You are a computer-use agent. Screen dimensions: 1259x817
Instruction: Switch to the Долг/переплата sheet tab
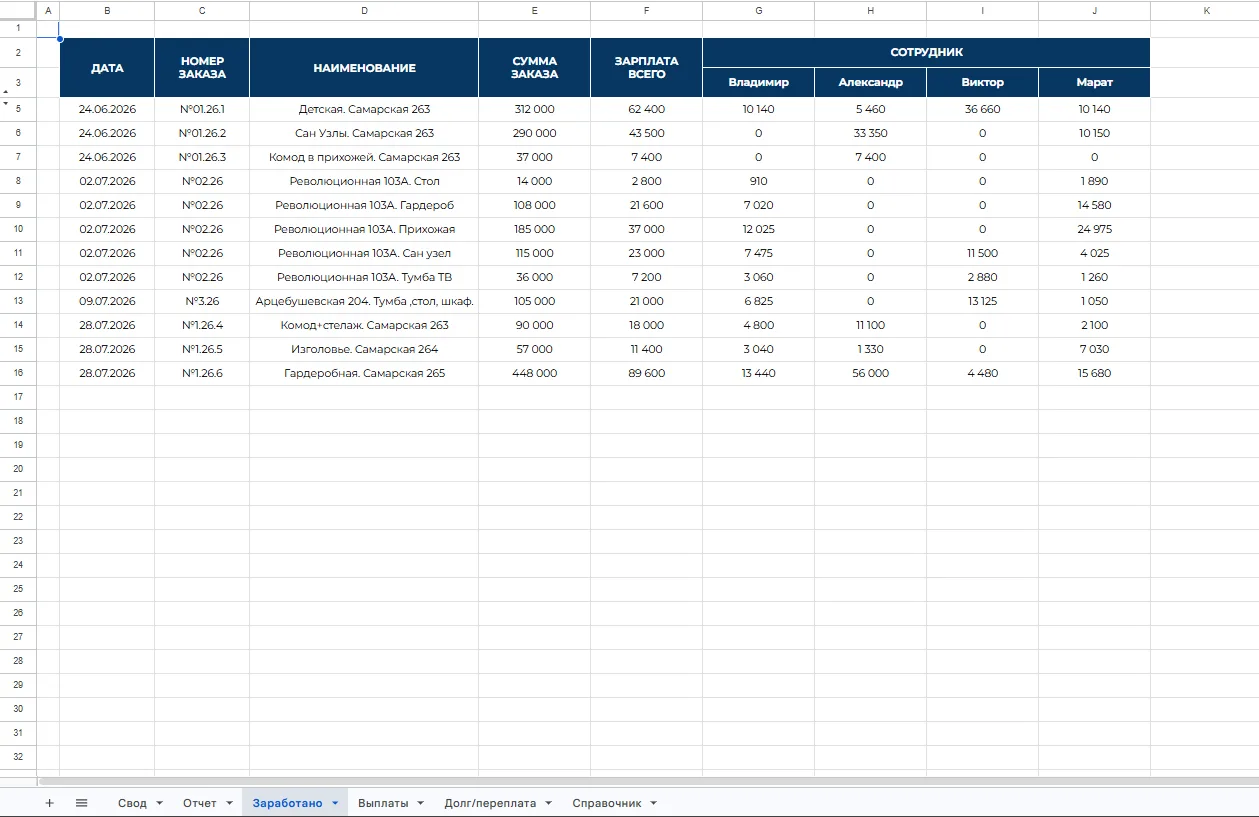490,803
